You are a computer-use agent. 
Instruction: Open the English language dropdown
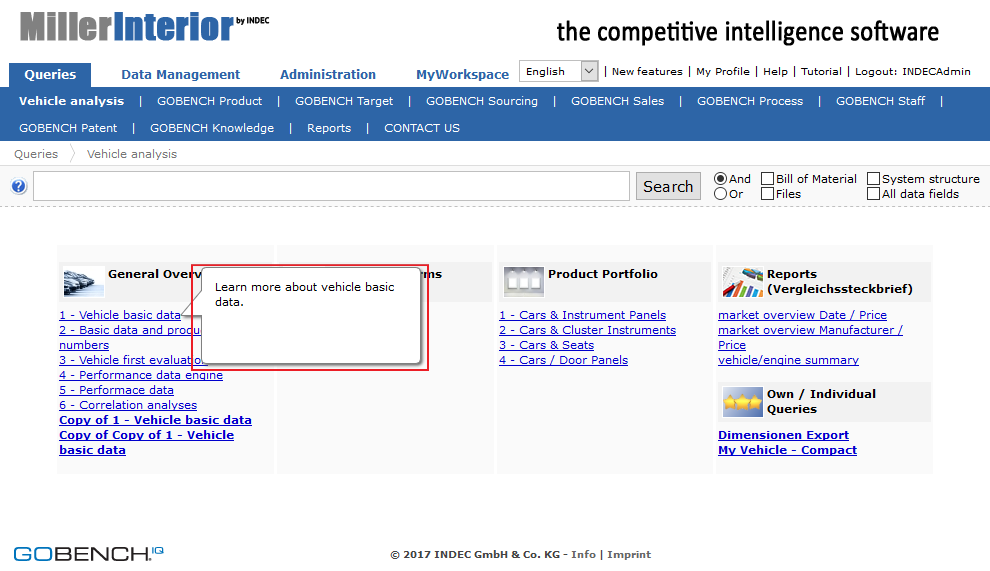(558, 71)
